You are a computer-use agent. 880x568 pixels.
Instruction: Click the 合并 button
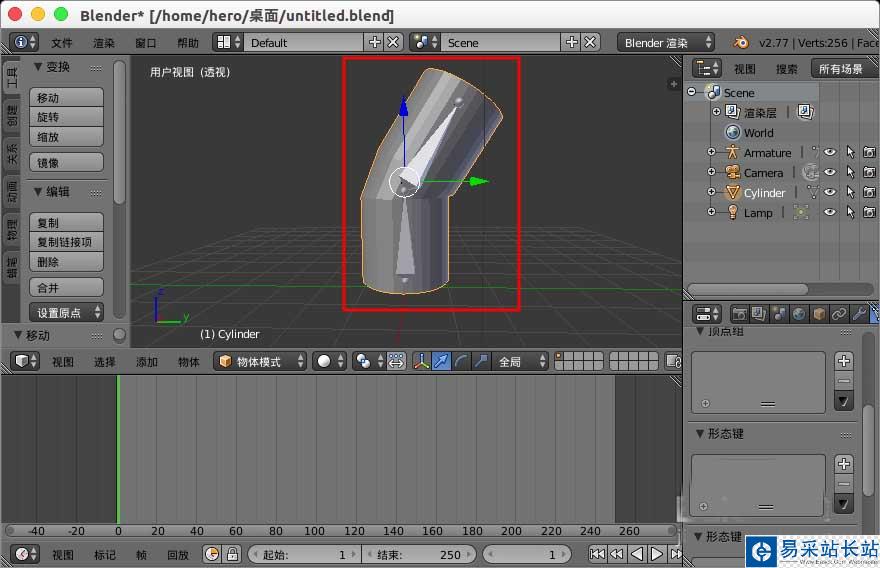pyautogui.click(x=66, y=288)
